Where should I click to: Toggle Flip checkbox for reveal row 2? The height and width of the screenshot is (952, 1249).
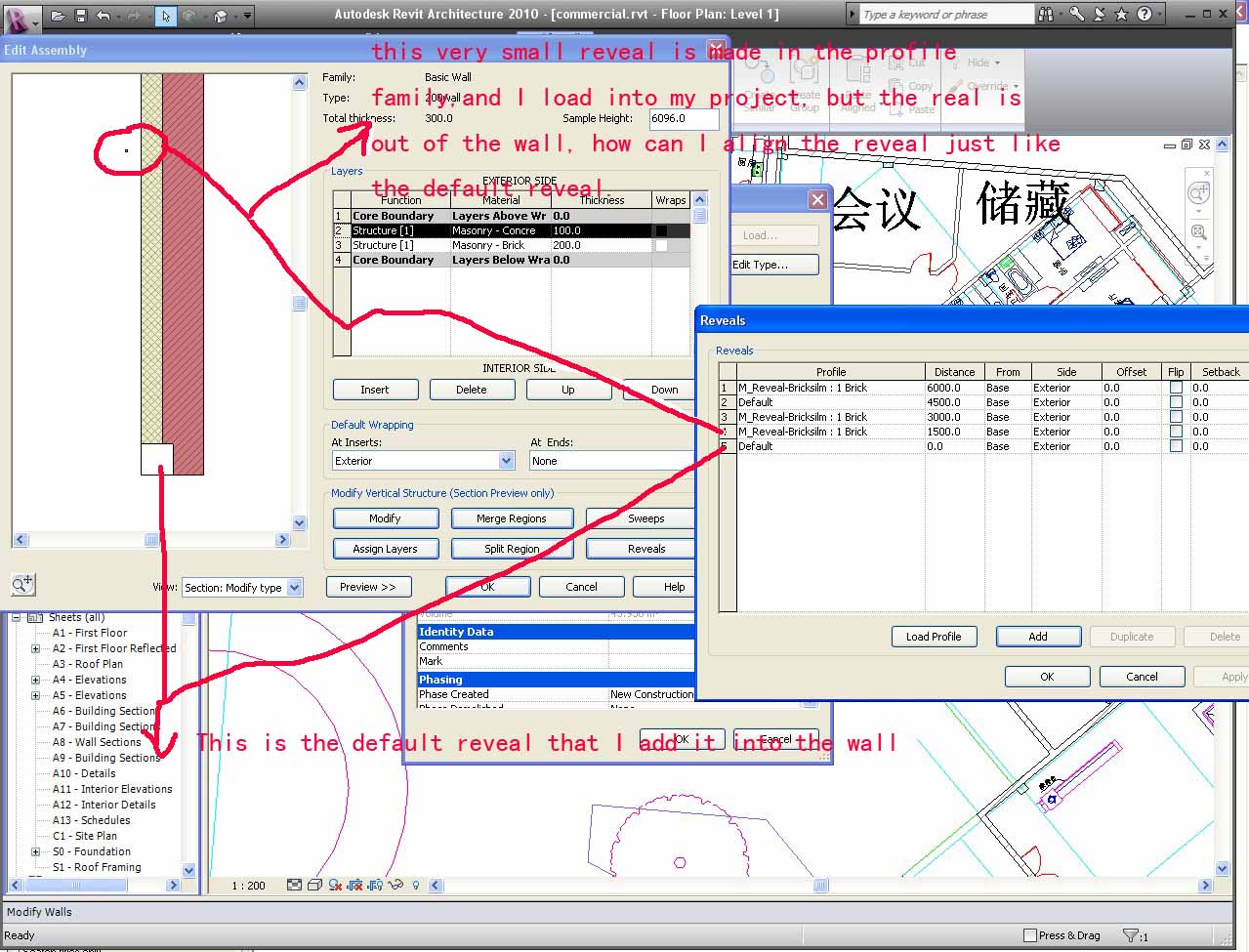tap(1176, 402)
